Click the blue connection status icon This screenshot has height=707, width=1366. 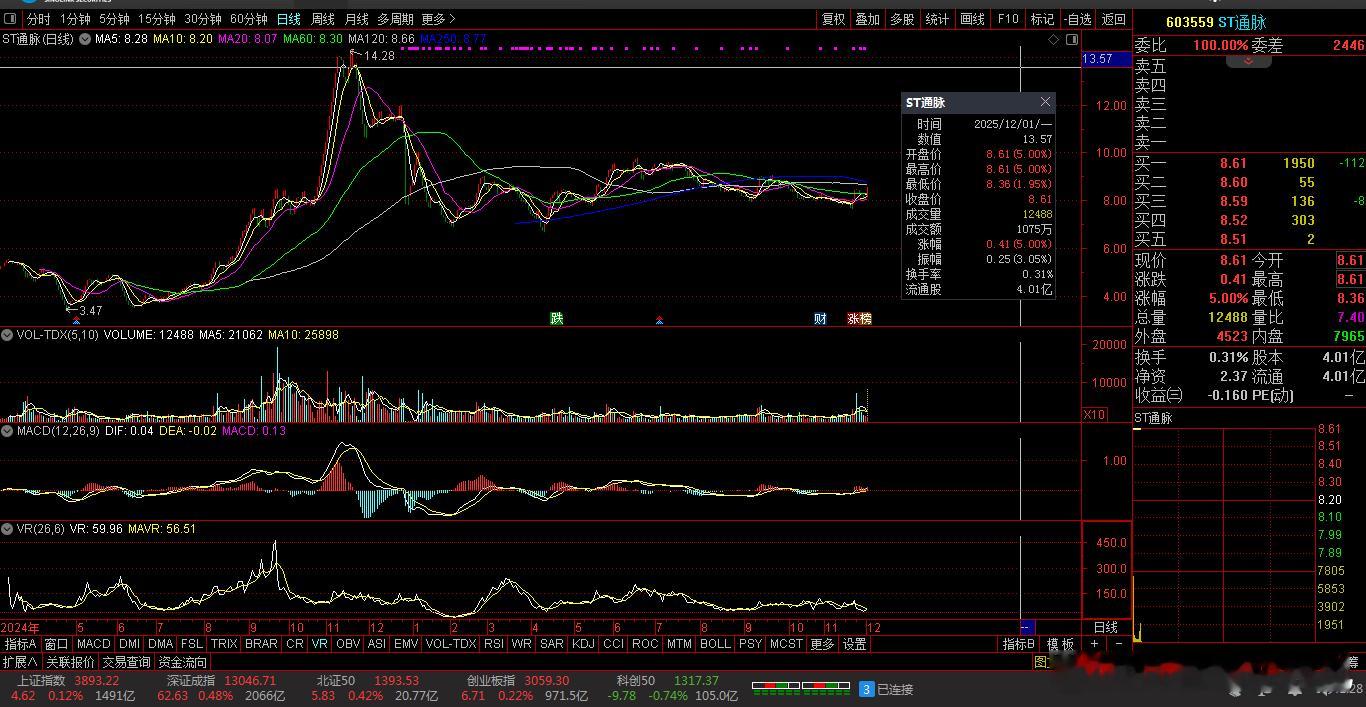[867, 689]
